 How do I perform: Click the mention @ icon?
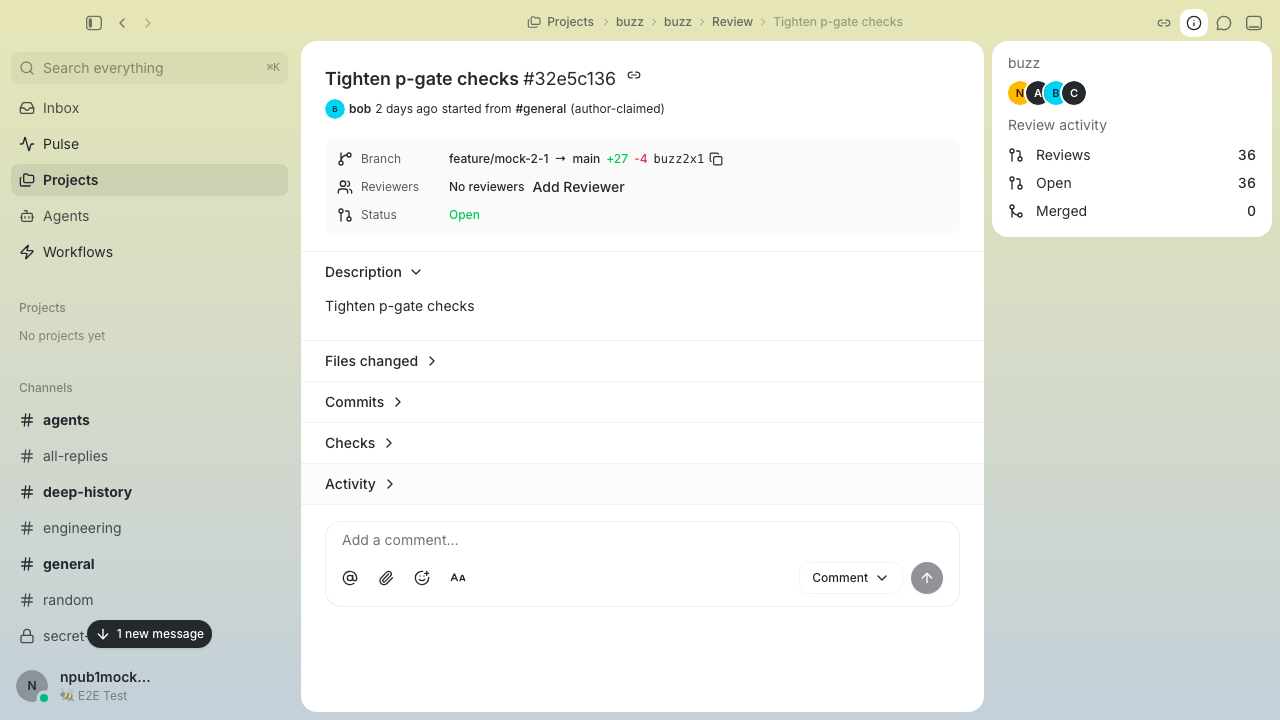click(x=350, y=578)
